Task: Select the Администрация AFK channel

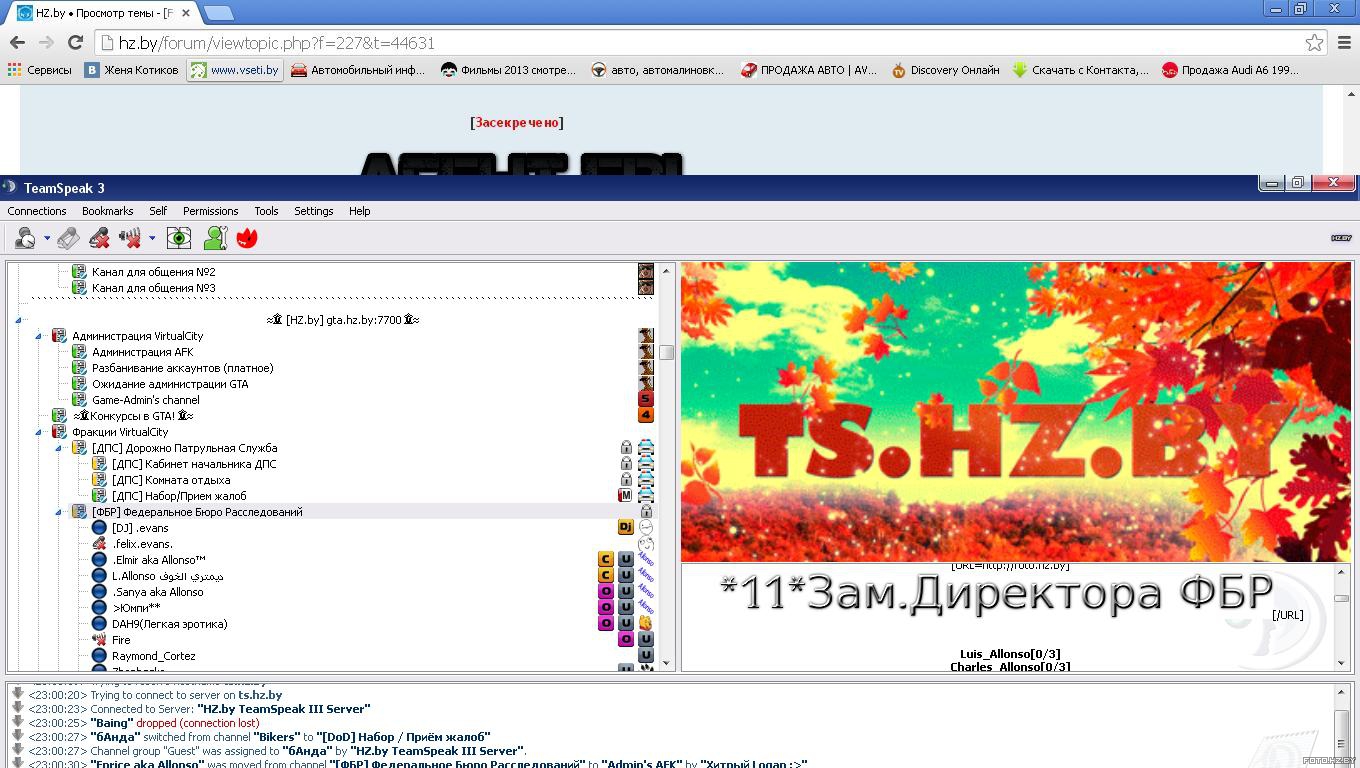Action: point(142,352)
